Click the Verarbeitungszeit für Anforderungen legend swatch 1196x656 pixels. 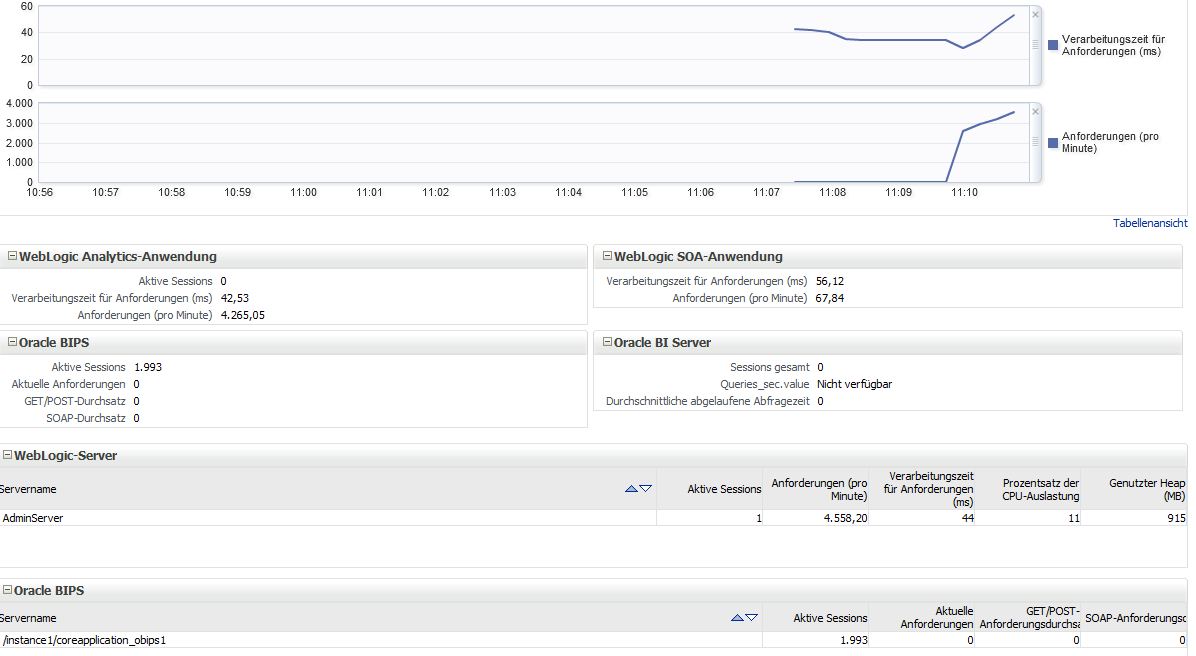(1053, 46)
